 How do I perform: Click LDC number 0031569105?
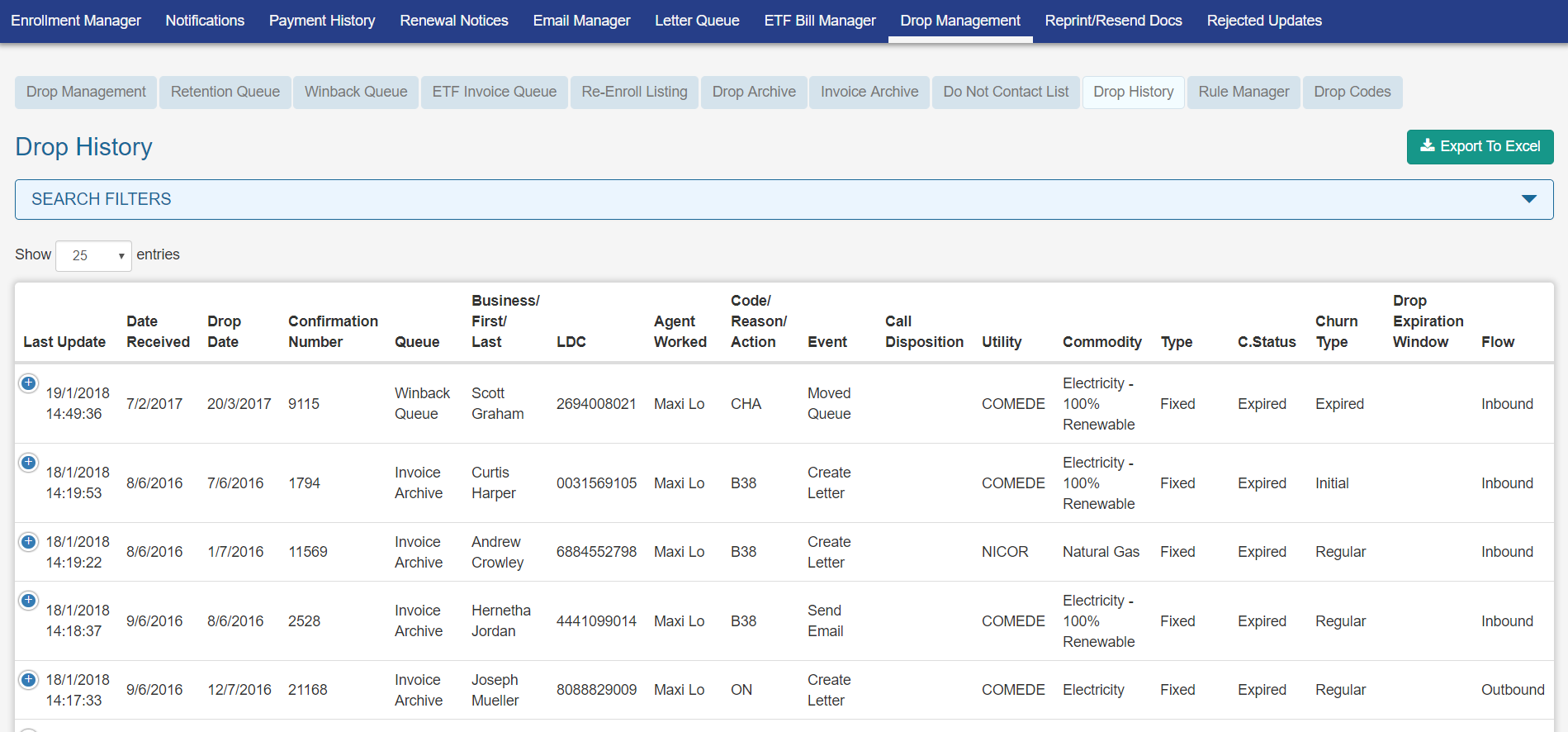tap(596, 483)
